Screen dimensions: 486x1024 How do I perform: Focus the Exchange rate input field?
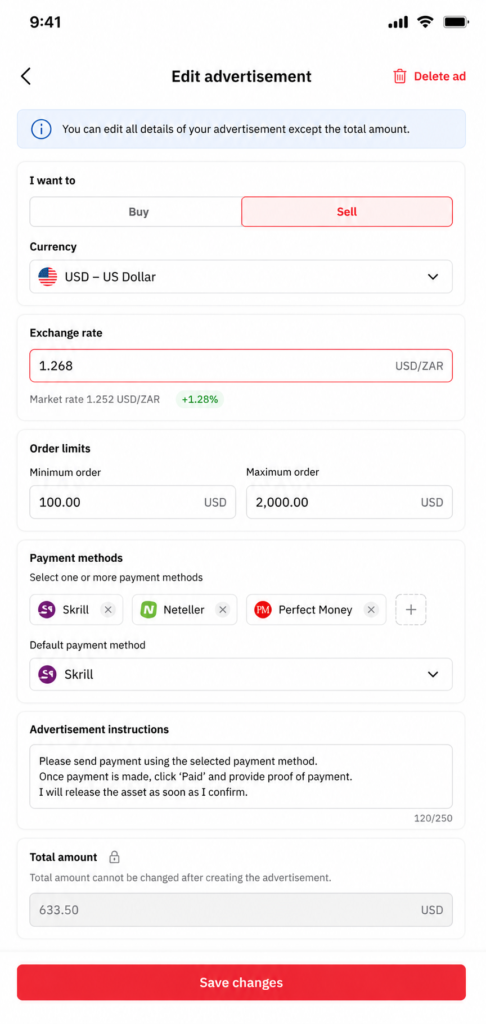(x=241, y=366)
